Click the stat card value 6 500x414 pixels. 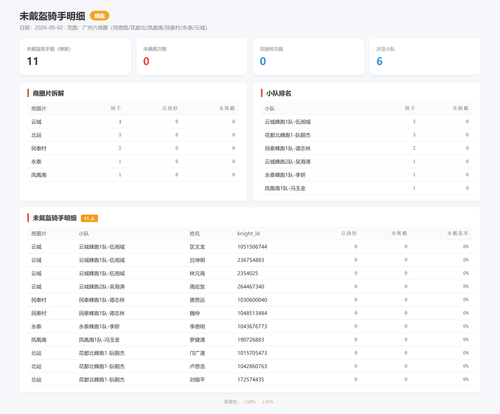pyautogui.click(x=379, y=61)
